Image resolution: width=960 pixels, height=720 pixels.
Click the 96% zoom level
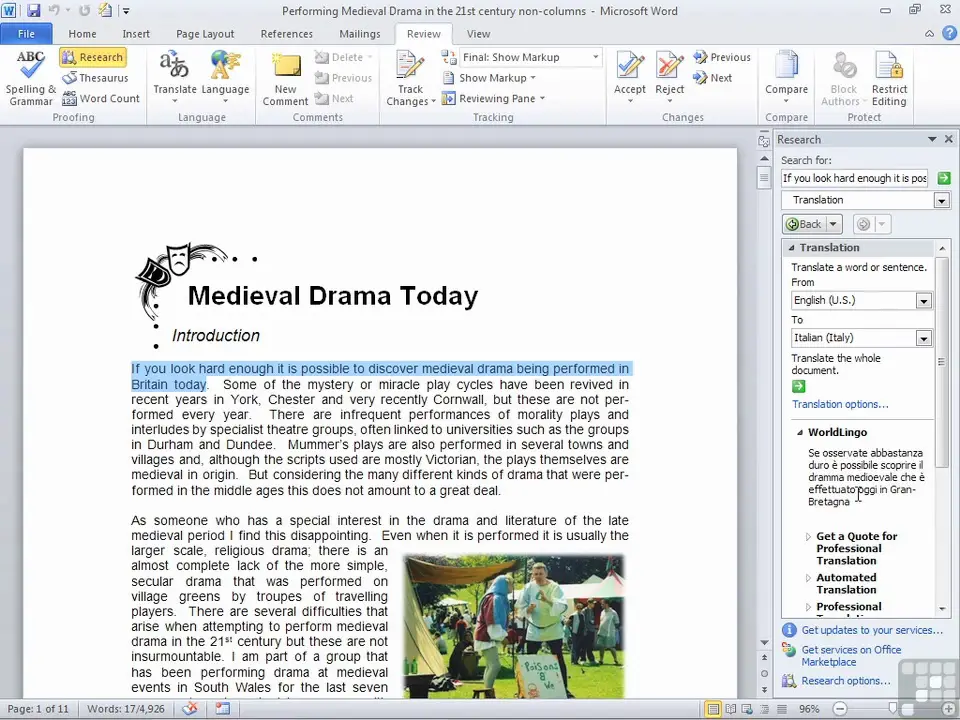(x=809, y=709)
